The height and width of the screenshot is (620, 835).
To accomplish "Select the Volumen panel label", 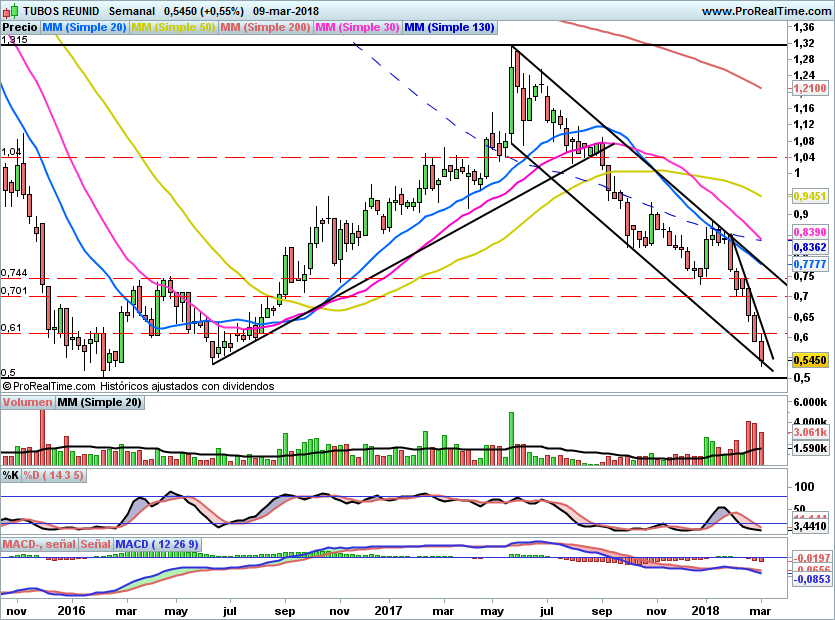I will 27,402.
